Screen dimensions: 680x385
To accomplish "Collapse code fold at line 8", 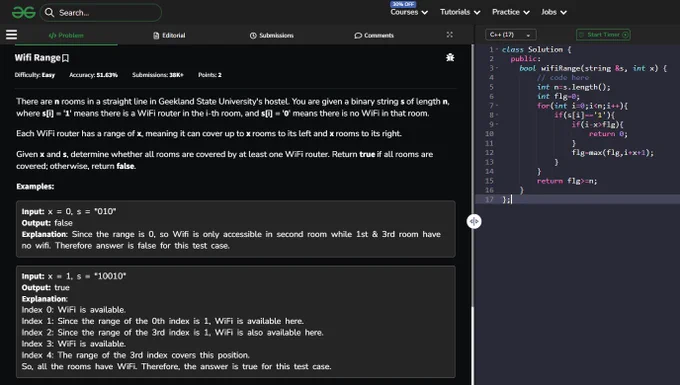I will [497, 115].
